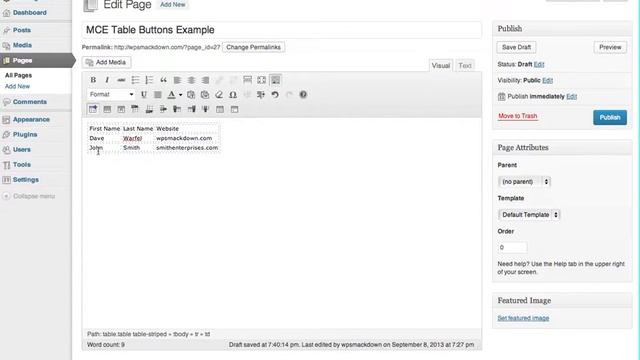This screenshot has width=640, height=360.
Task: Click Change Permalinks button
Action: pos(253,47)
